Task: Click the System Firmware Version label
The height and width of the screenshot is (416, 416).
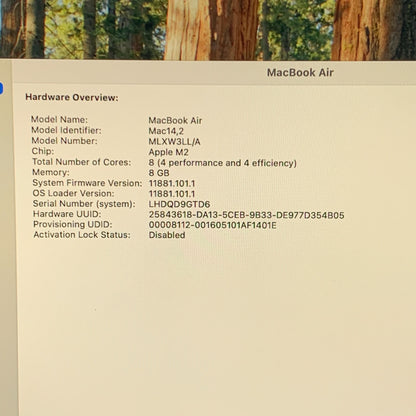Action: tap(87, 183)
